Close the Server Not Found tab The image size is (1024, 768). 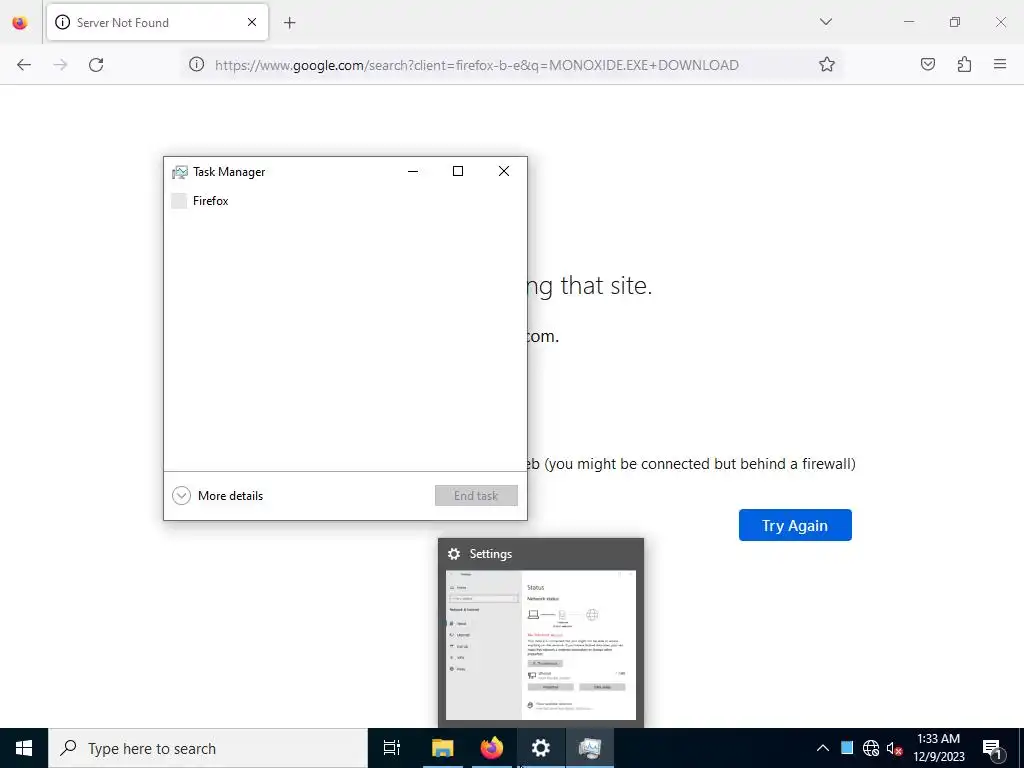click(252, 22)
